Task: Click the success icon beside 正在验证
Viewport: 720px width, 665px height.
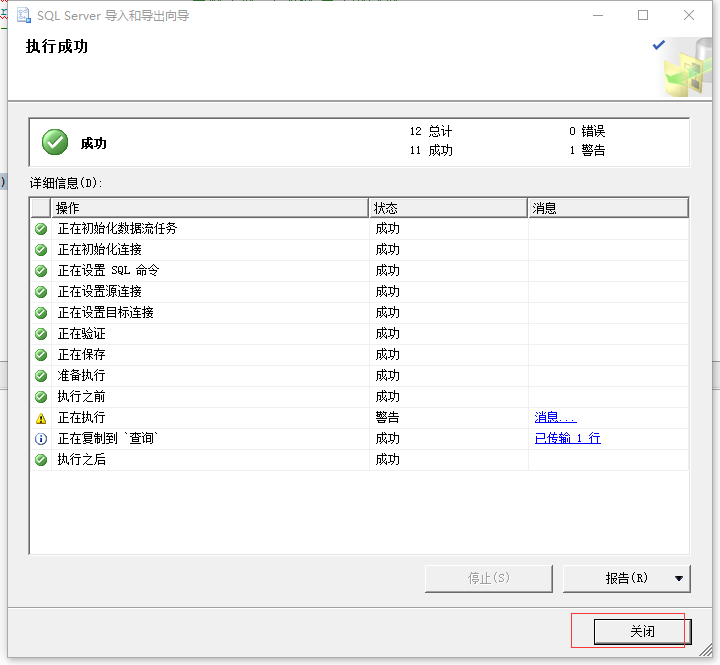Action: (x=41, y=334)
